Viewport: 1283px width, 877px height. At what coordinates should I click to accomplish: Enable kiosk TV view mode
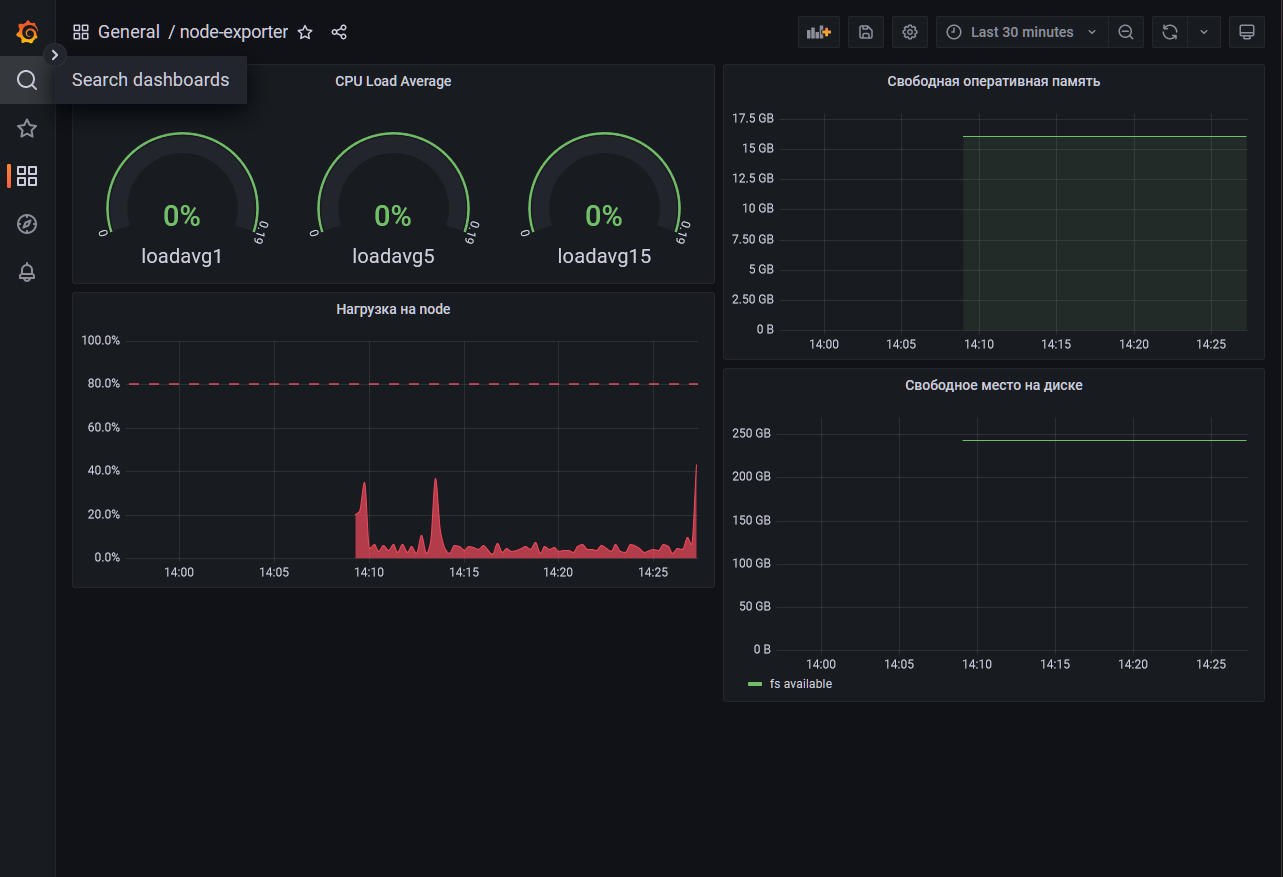coord(1247,31)
